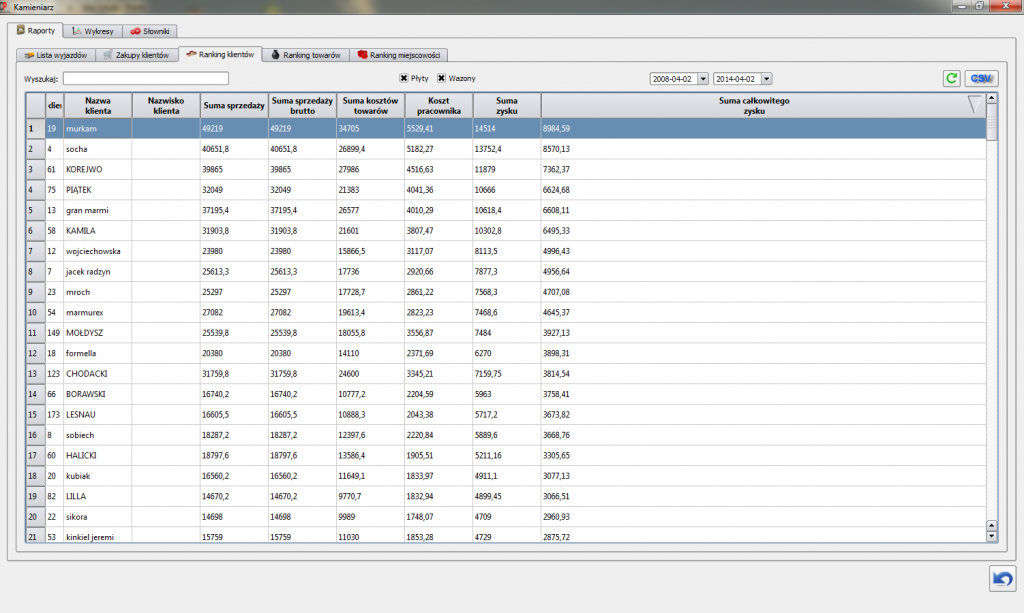Select the PIĄTEK client cell
The width and height of the screenshot is (1024, 613).
(98, 190)
